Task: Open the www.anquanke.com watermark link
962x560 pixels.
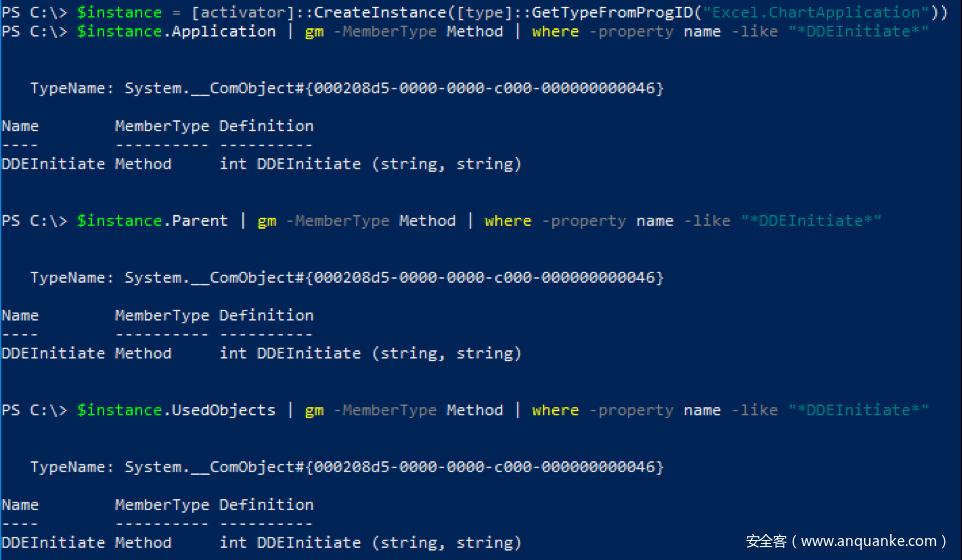Action: tap(869, 541)
